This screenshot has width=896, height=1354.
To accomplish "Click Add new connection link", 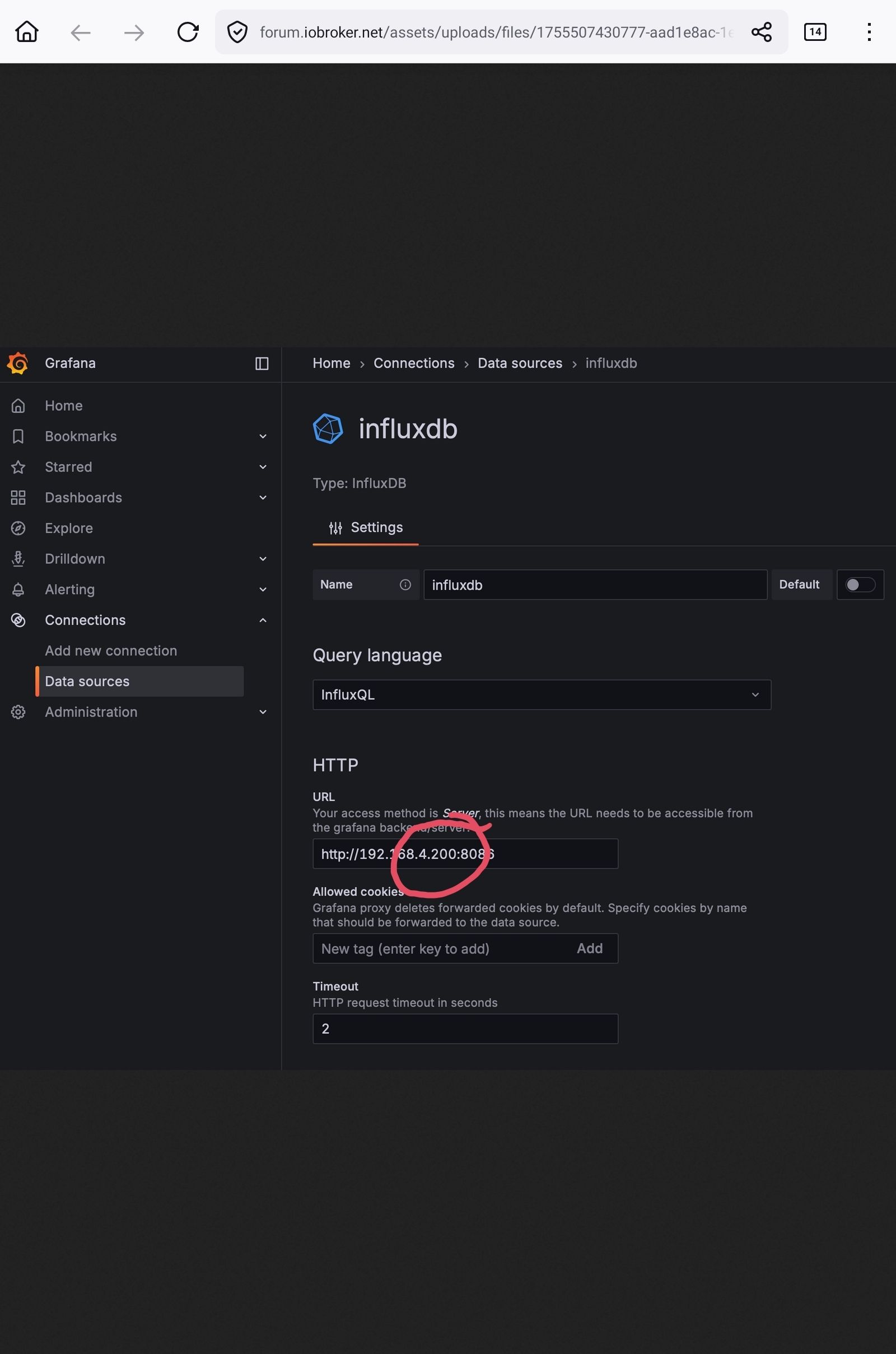I will 111,650.
